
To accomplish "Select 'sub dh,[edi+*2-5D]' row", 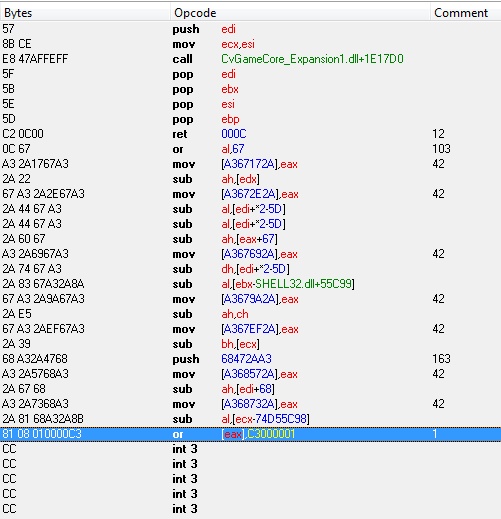I will (x=250, y=269).
